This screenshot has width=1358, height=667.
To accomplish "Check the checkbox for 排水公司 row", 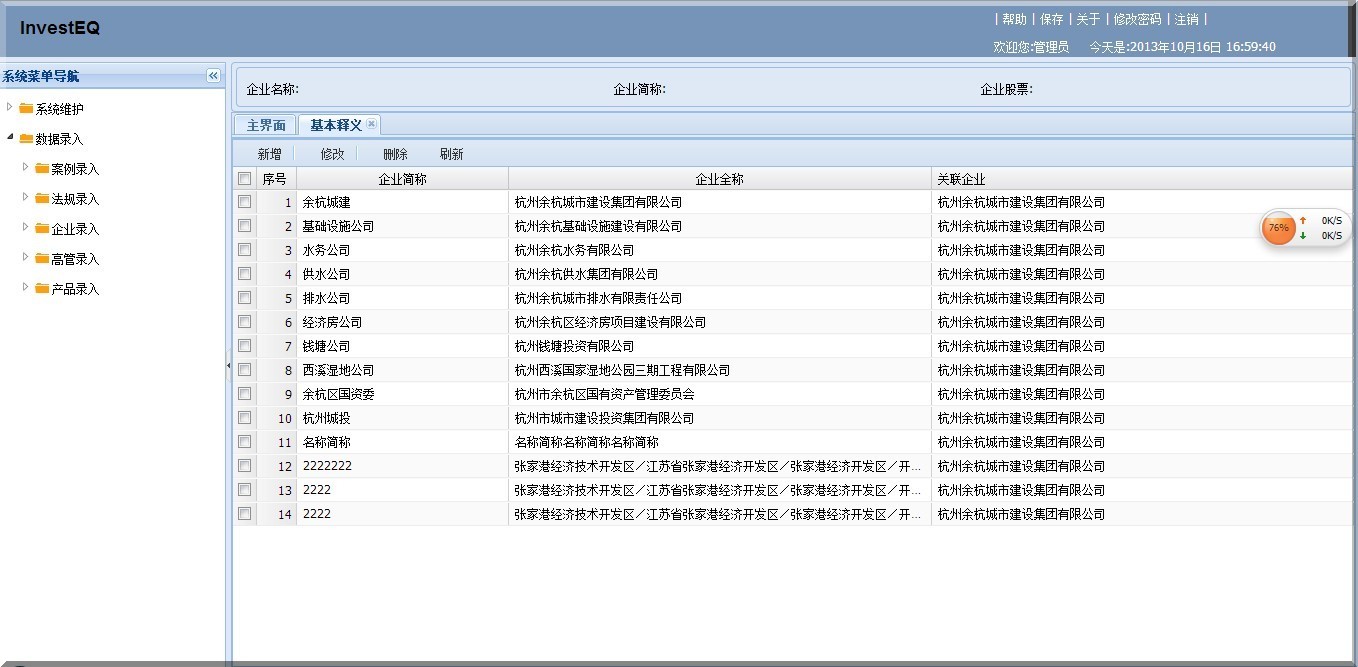I will coord(245,297).
